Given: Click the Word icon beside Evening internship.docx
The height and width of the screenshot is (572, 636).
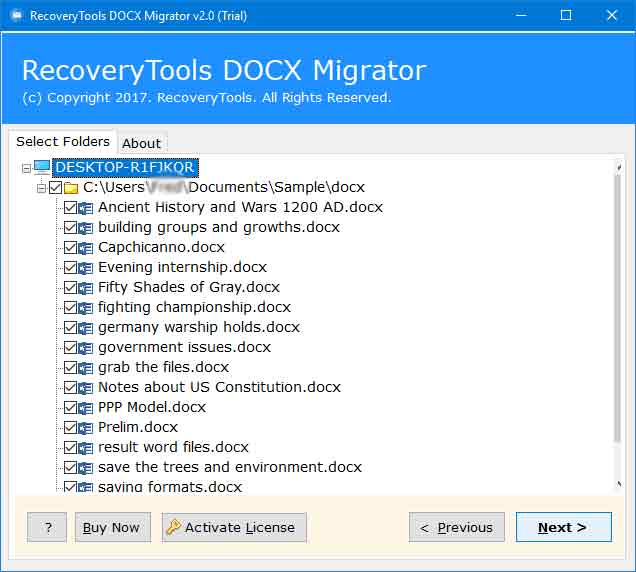Looking at the screenshot, I should tap(85, 268).
